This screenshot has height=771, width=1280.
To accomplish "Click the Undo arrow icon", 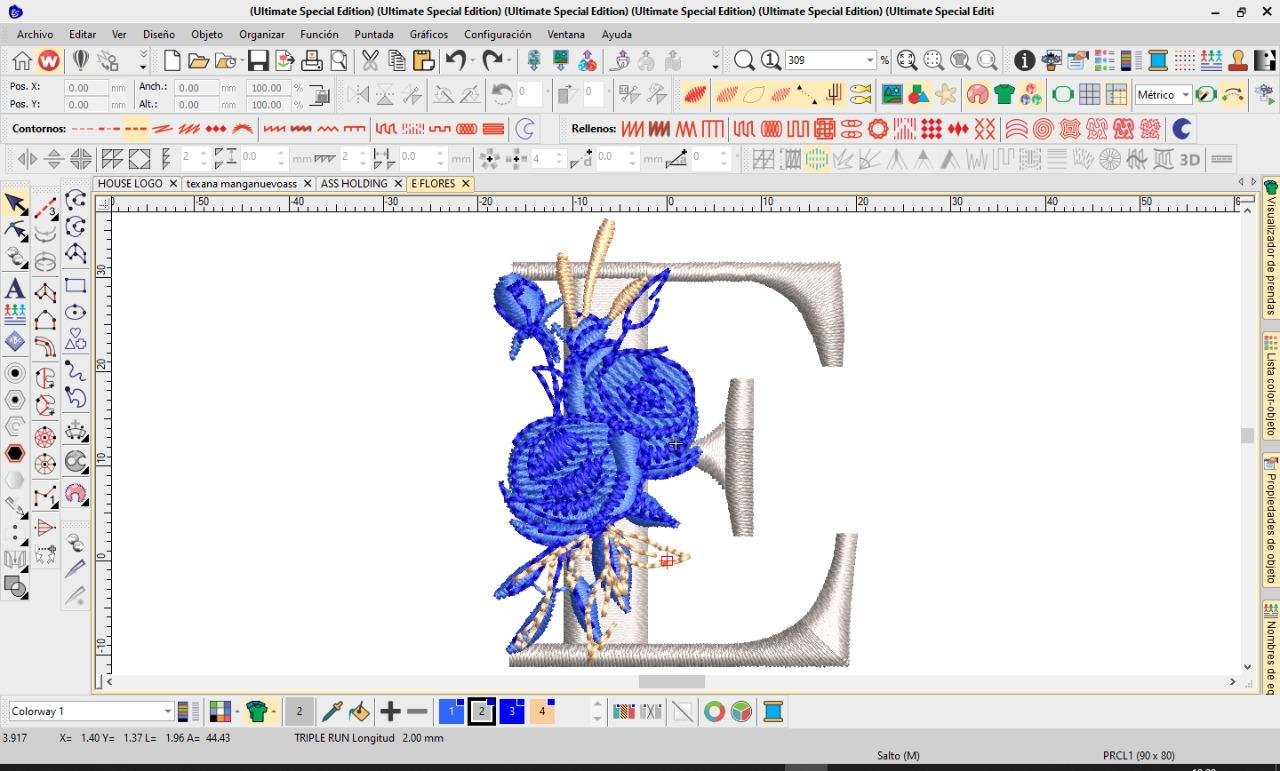I will pyautogui.click(x=456, y=61).
